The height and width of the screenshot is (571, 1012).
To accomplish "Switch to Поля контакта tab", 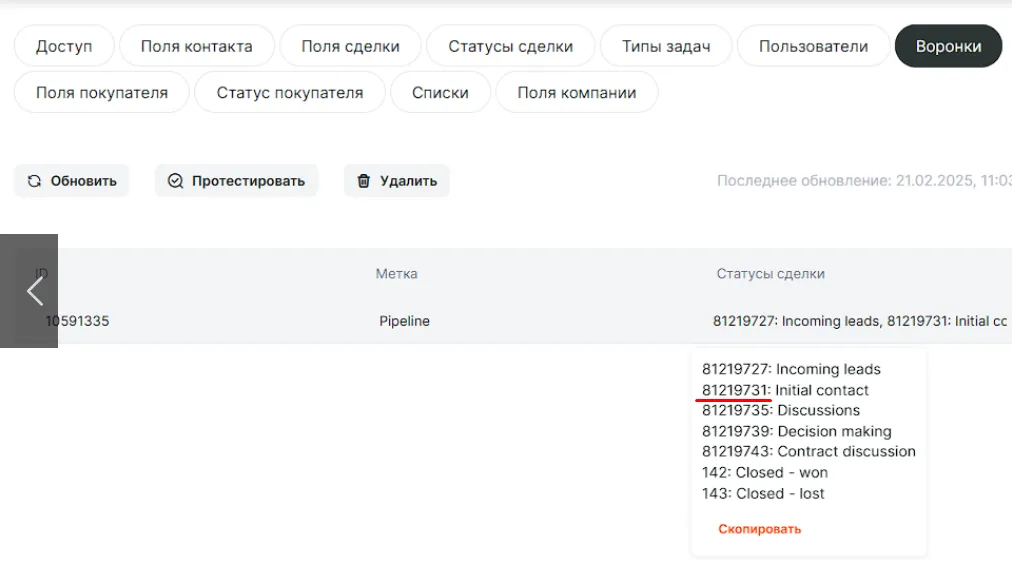I will tap(196, 46).
